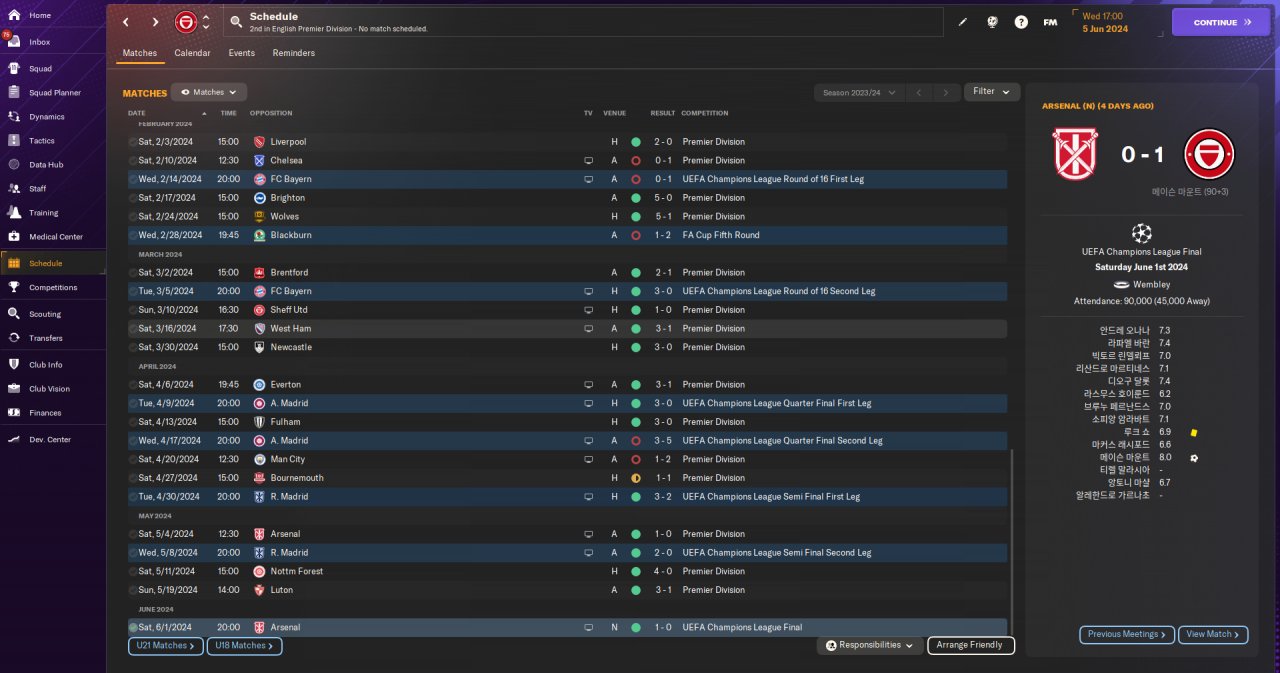Screen dimensions: 1280x673
Task: Click the Arsenal crest in match panel
Action: click(1075, 154)
